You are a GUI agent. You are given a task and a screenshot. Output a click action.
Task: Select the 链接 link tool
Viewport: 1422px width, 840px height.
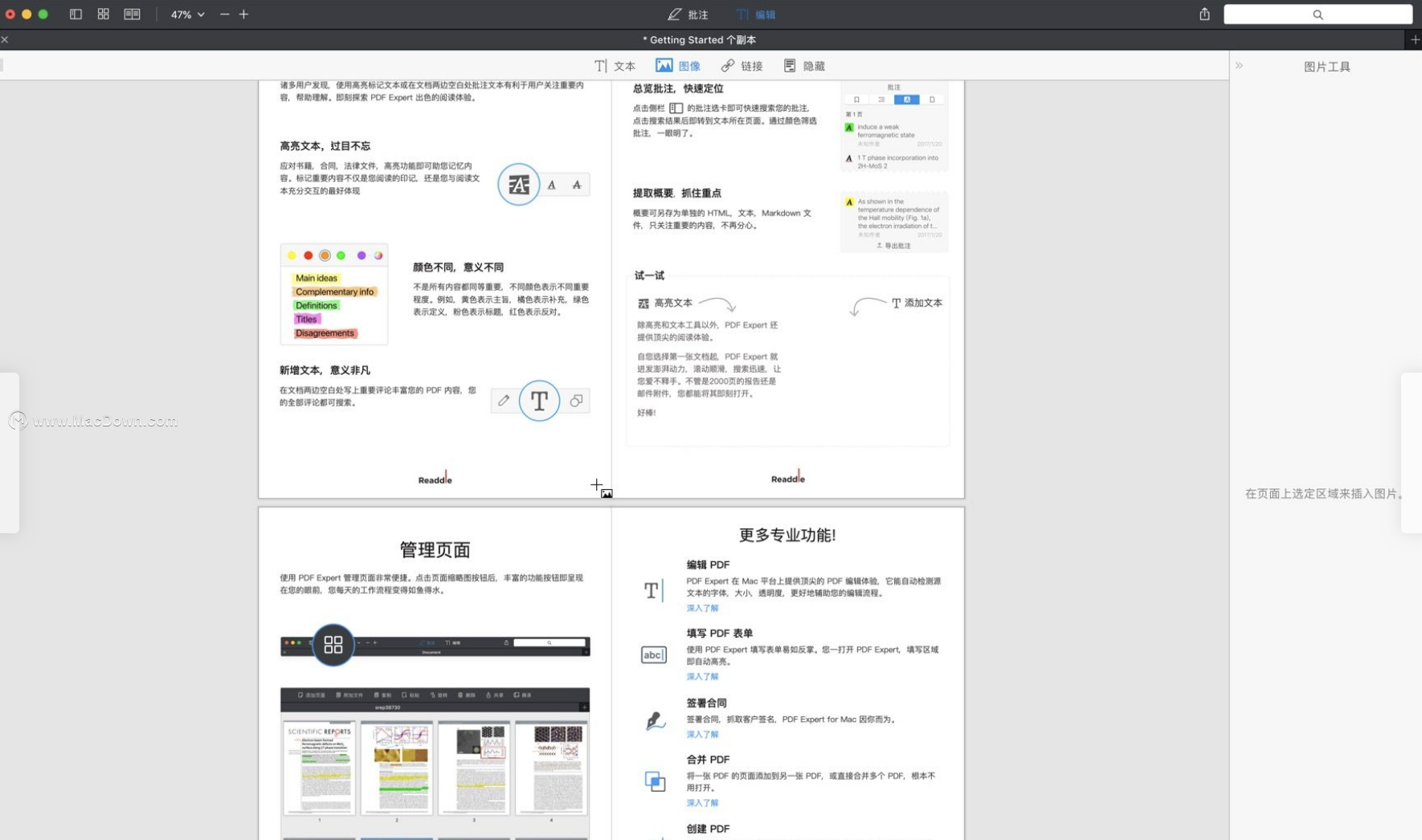tap(742, 66)
